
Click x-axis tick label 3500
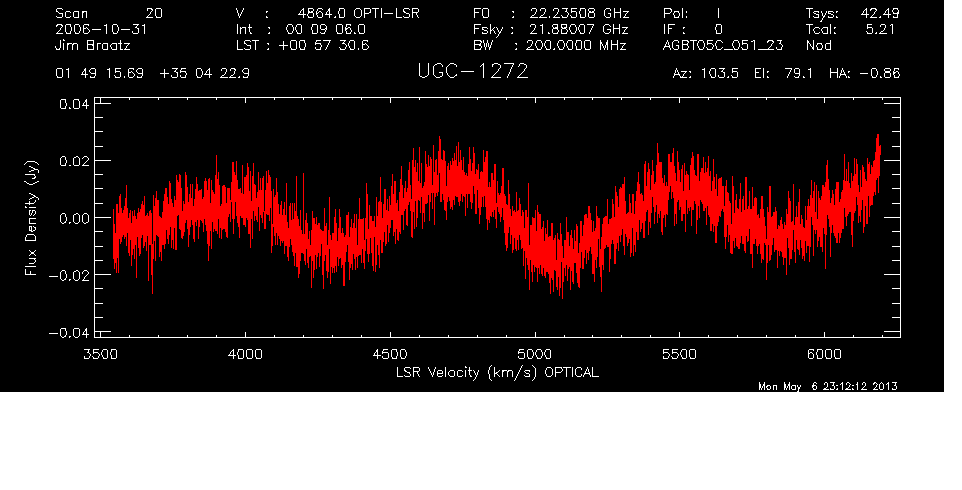pyautogui.click(x=100, y=354)
